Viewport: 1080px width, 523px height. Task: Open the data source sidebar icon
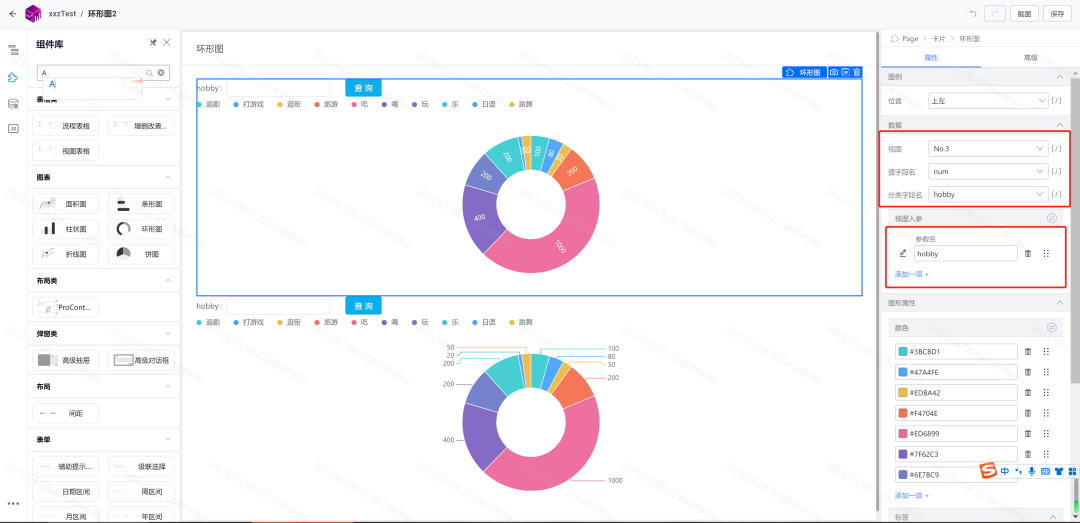[13, 103]
